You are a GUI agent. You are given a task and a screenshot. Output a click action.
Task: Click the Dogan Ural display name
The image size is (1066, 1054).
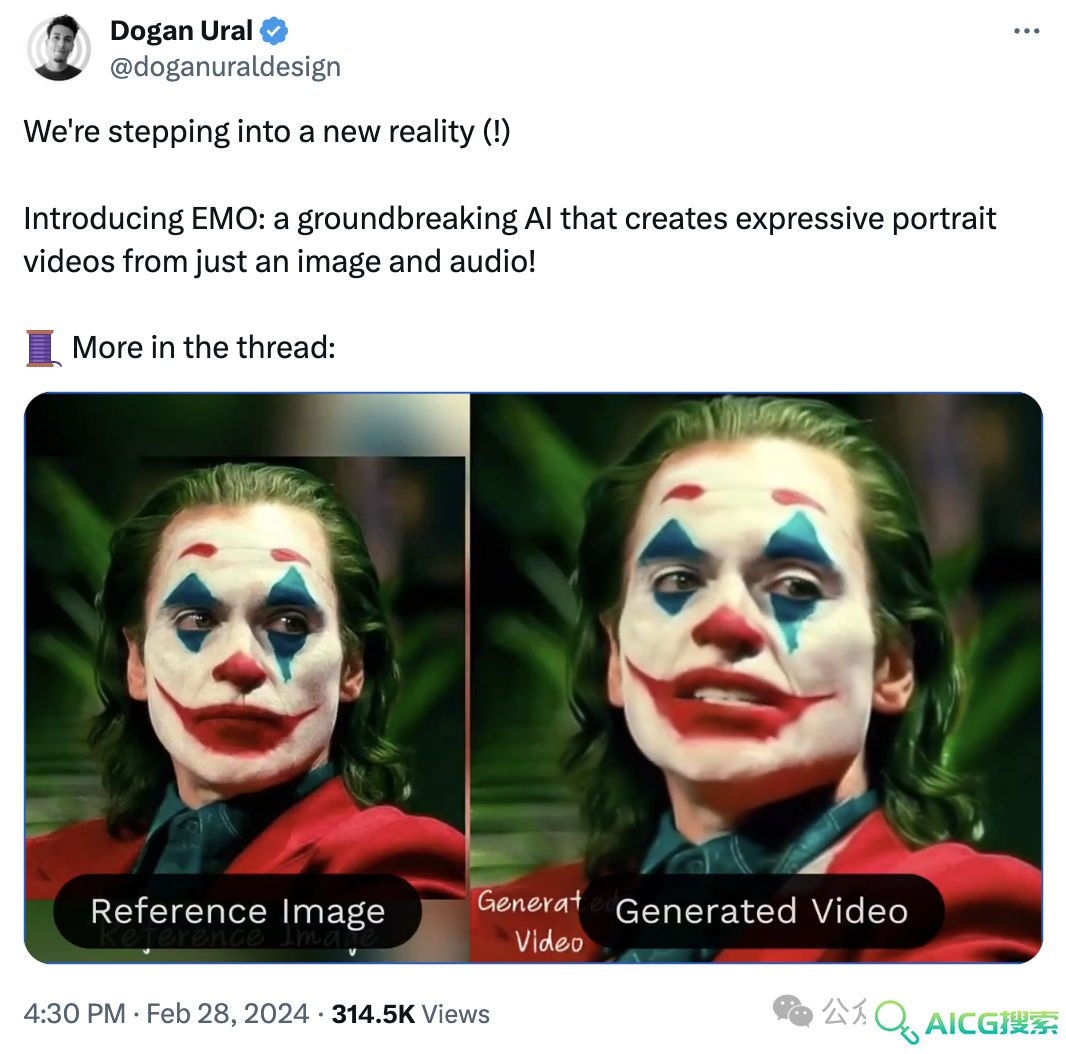pos(182,31)
